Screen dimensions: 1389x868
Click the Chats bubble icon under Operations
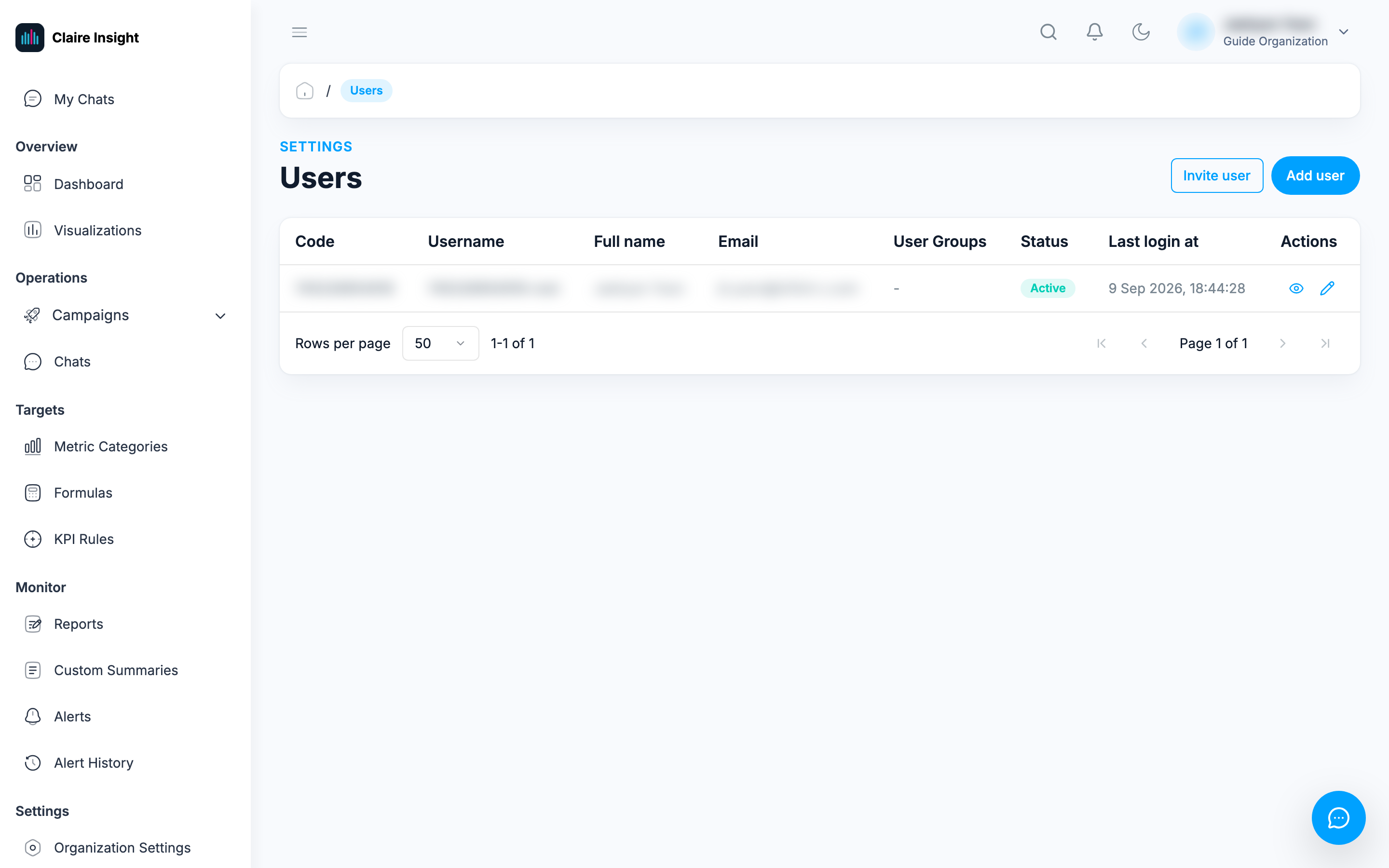[x=33, y=362]
